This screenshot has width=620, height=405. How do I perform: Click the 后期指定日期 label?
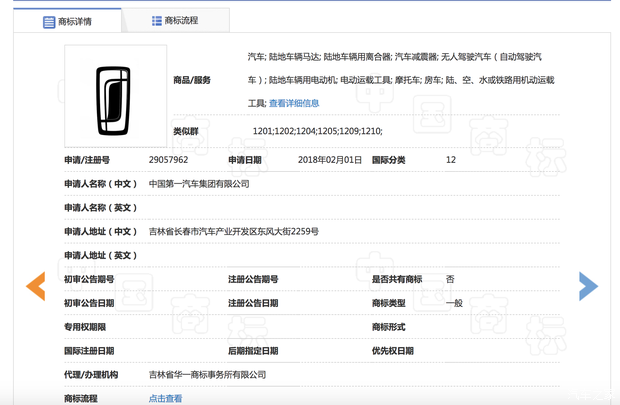[x=253, y=351]
